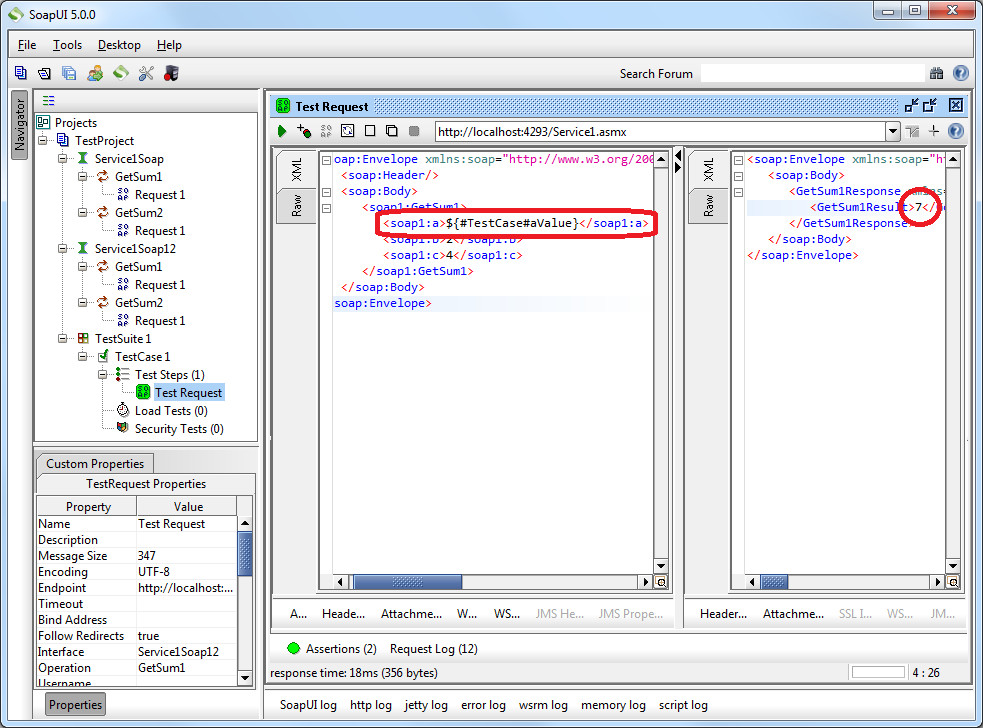Click the properties table vertical scrollbar thumb

pyautogui.click(x=245, y=554)
